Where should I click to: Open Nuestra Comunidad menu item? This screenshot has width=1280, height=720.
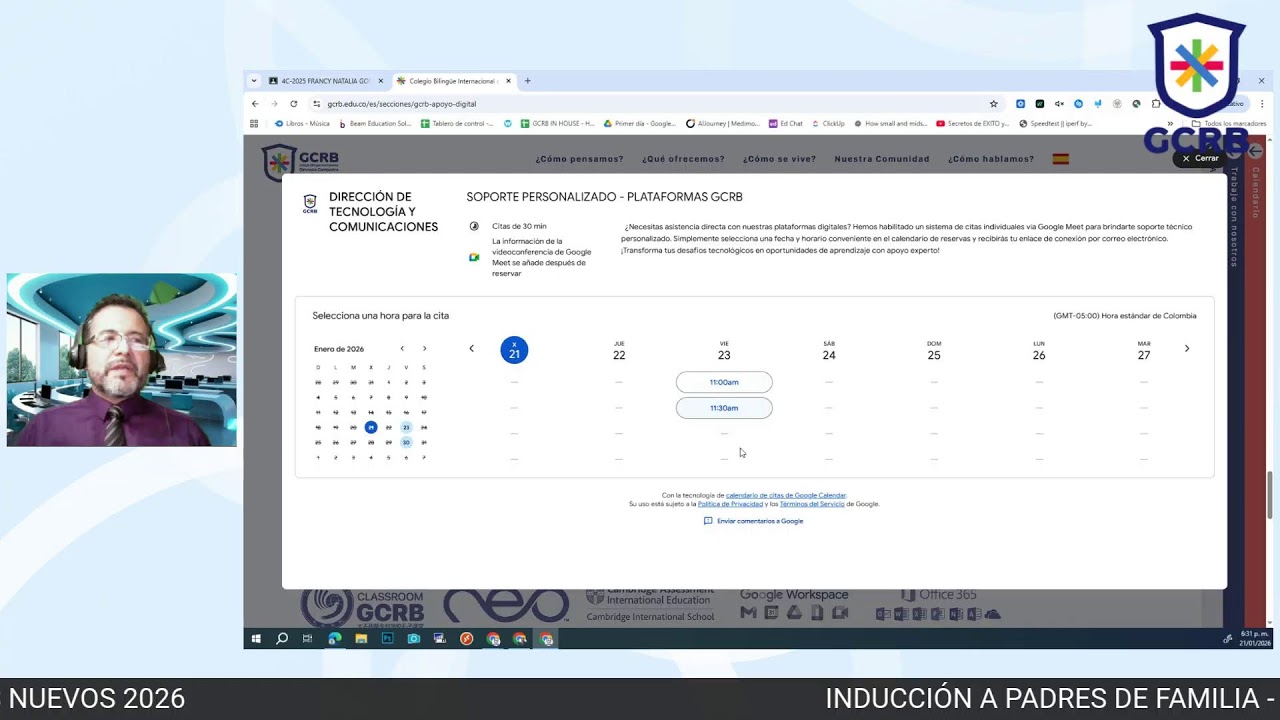(x=882, y=159)
